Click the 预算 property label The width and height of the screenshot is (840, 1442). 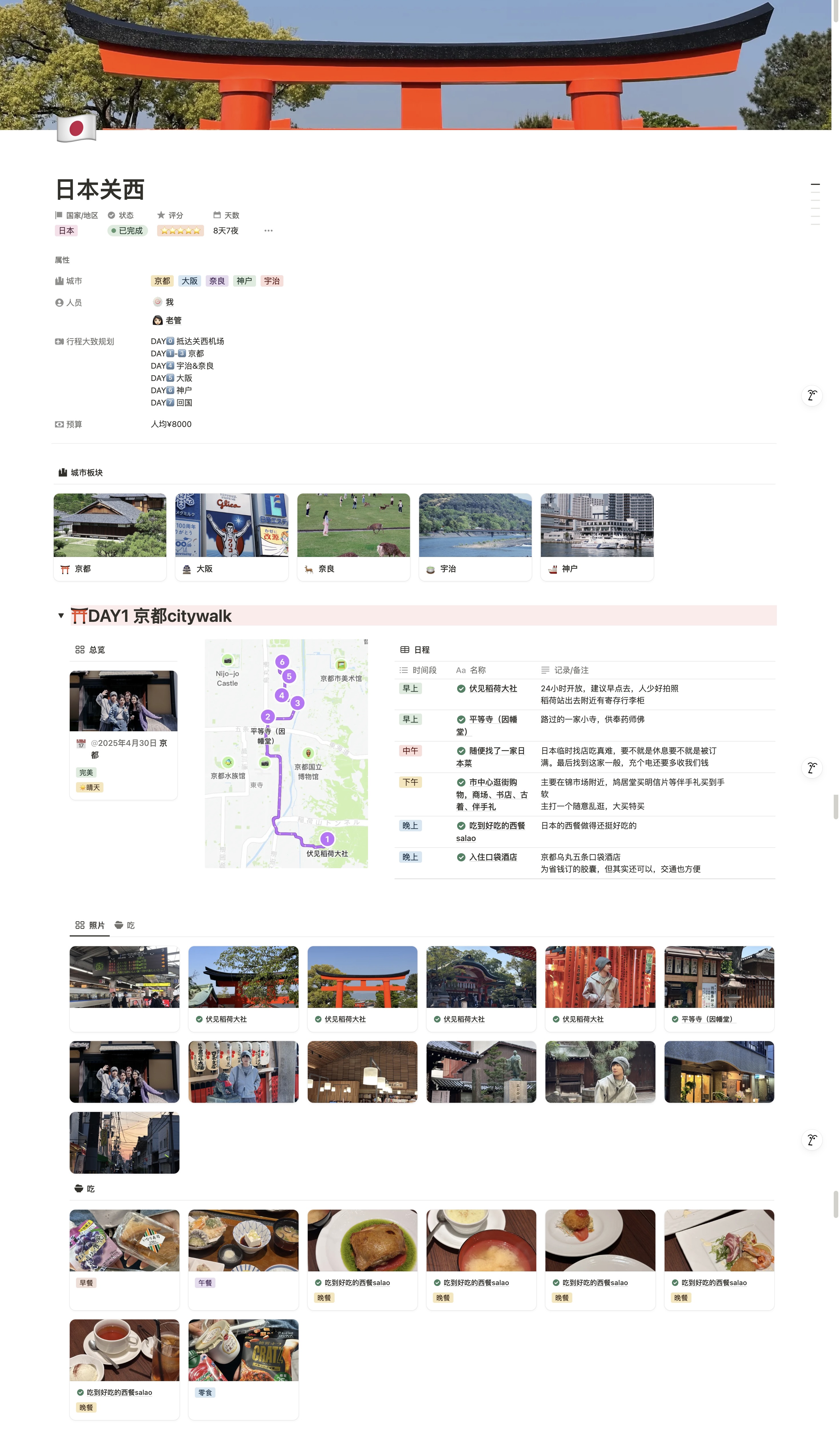(69, 425)
